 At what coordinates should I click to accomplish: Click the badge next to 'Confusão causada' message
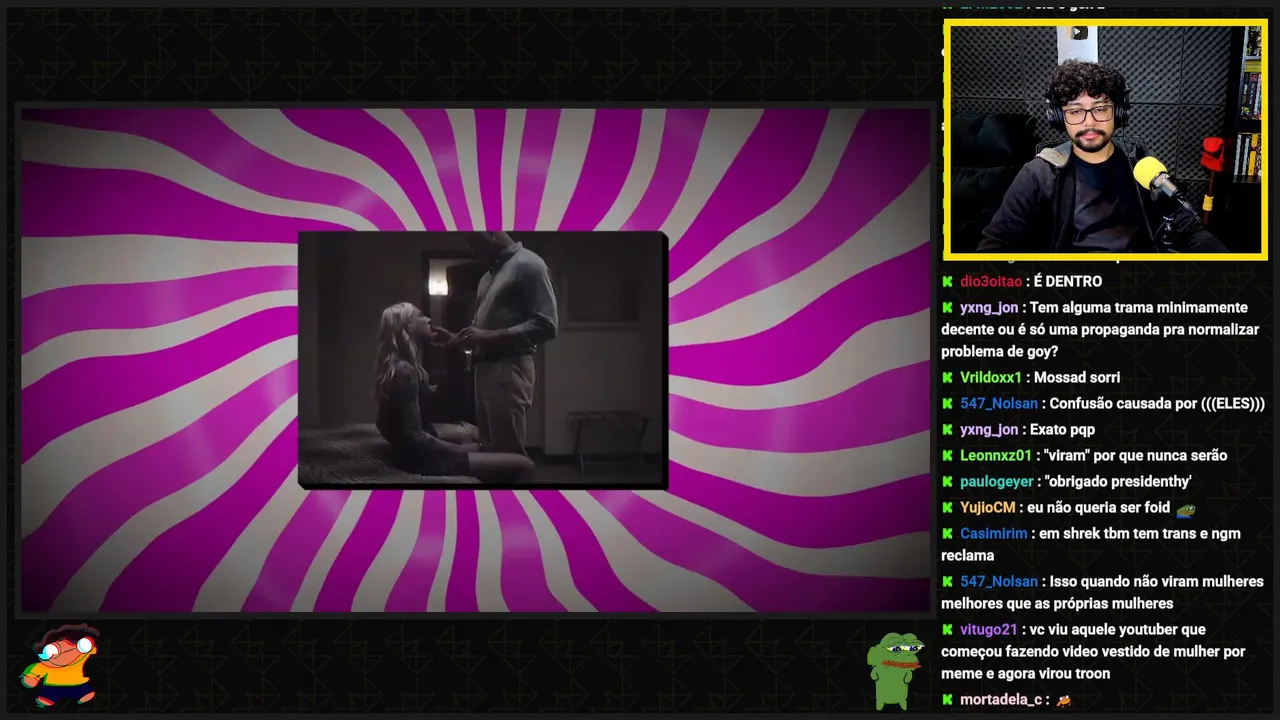click(x=947, y=404)
